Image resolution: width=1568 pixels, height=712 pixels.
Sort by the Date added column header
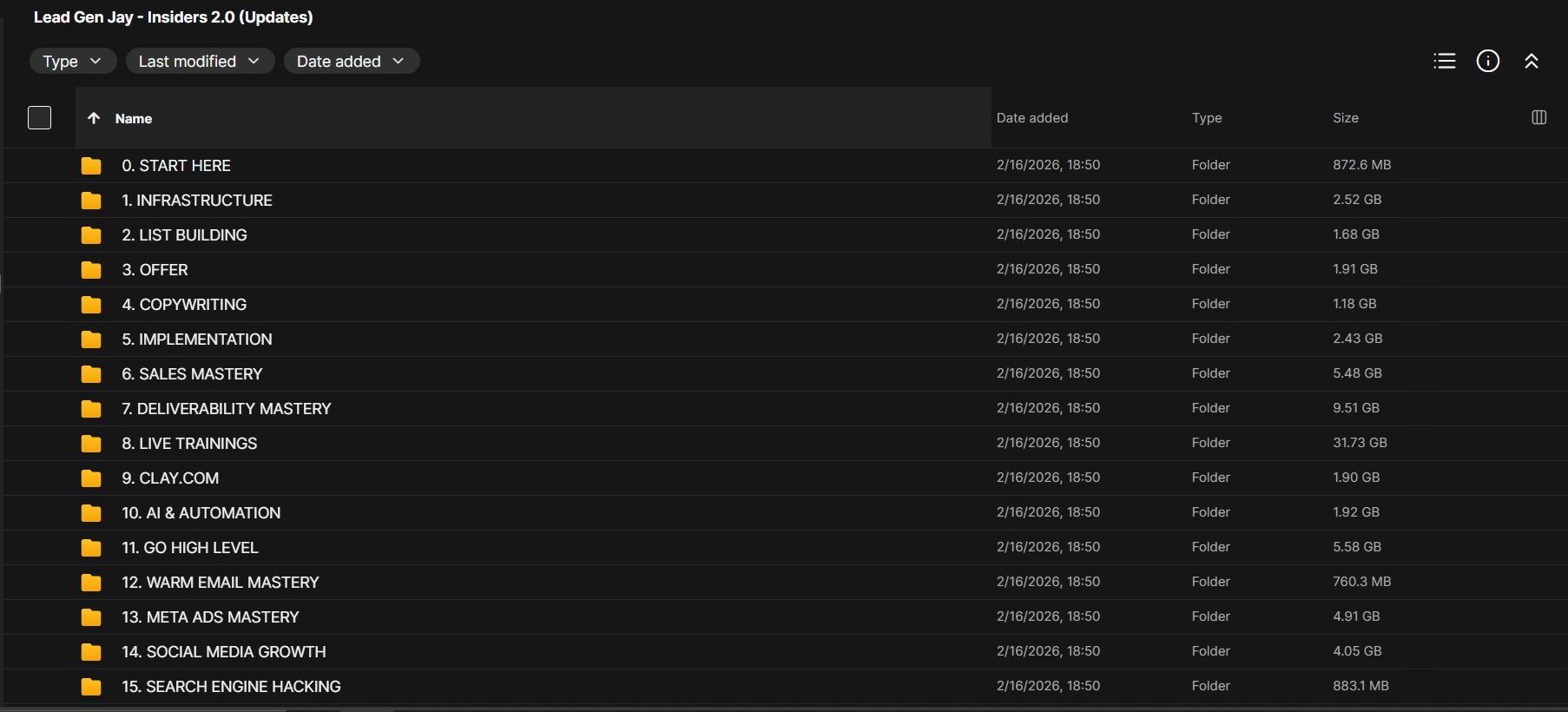pos(1031,118)
